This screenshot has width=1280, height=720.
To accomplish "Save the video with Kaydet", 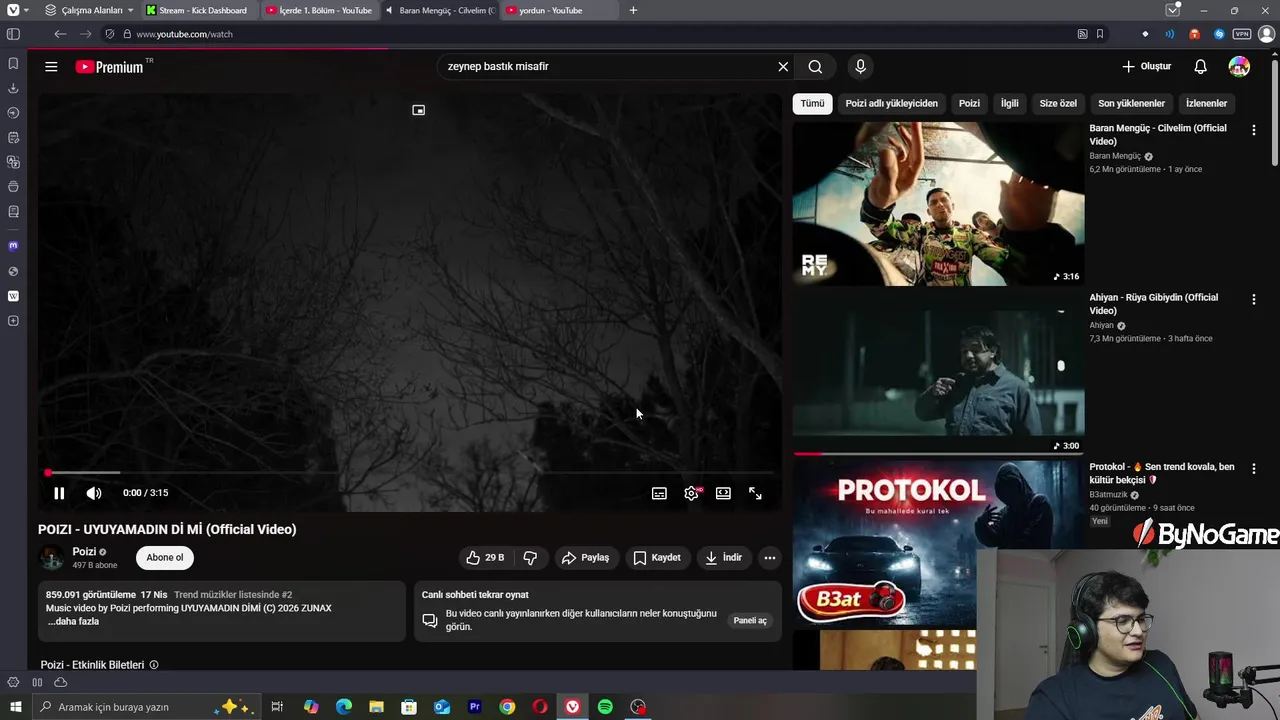I will click(x=657, y=558).
